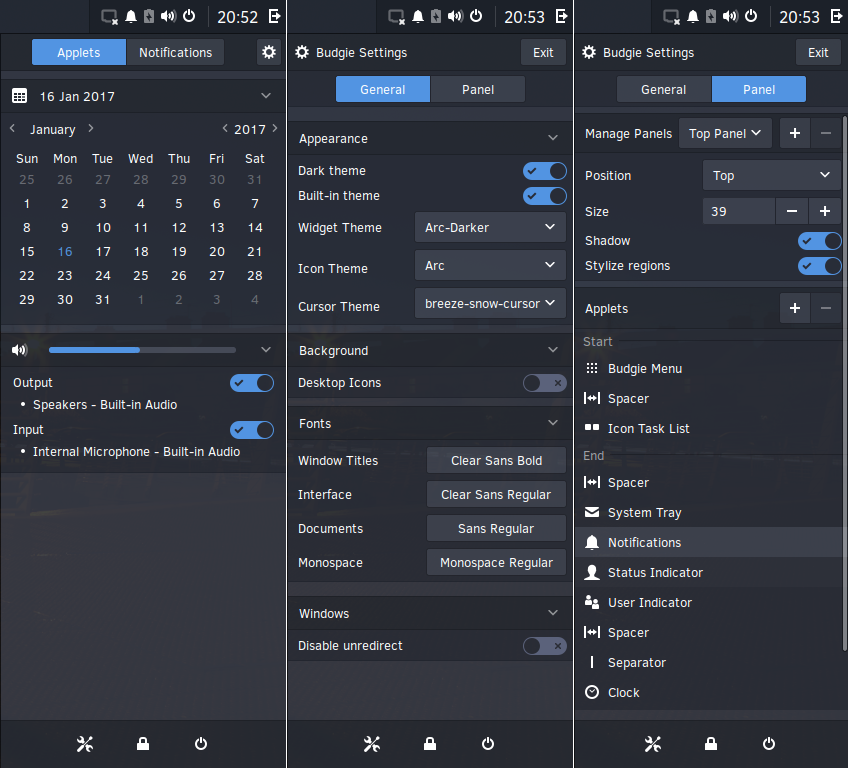848x768 pixels.
Task: Click battery icon in the right top bar
Action: click(x=711, y=16)
